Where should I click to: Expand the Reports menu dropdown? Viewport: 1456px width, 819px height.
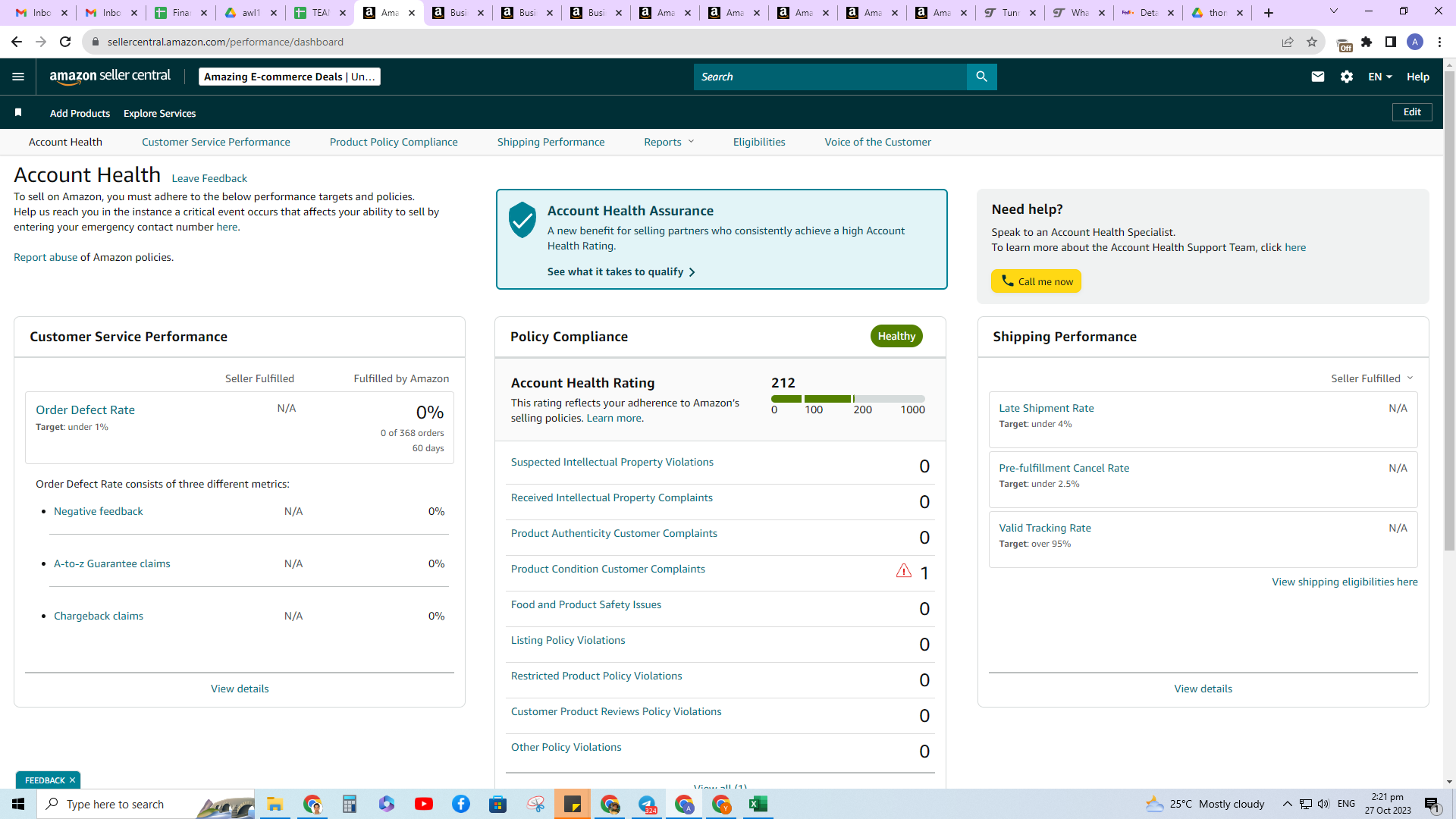[669, 142]
